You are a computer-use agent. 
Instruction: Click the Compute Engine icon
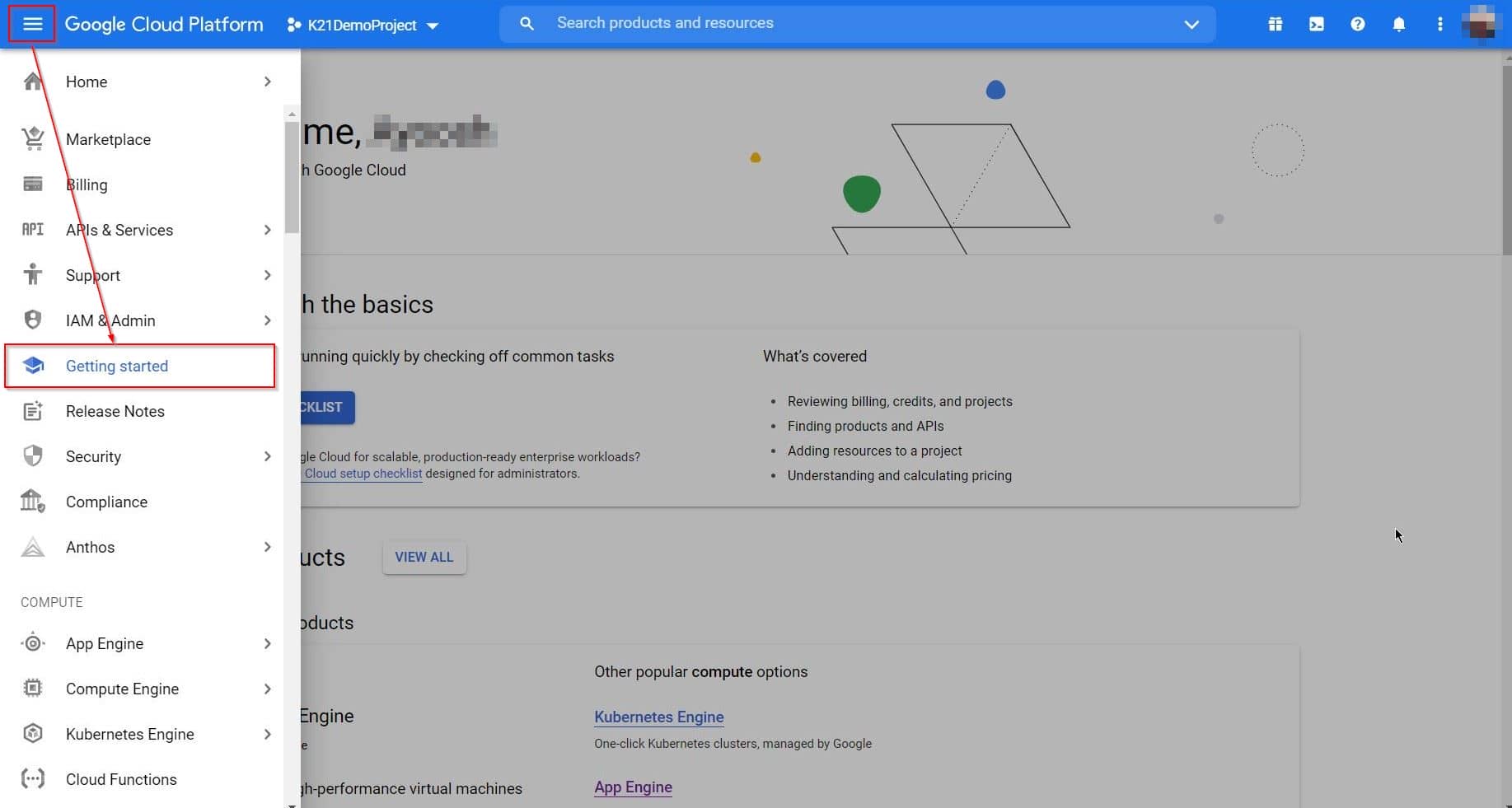33,689
